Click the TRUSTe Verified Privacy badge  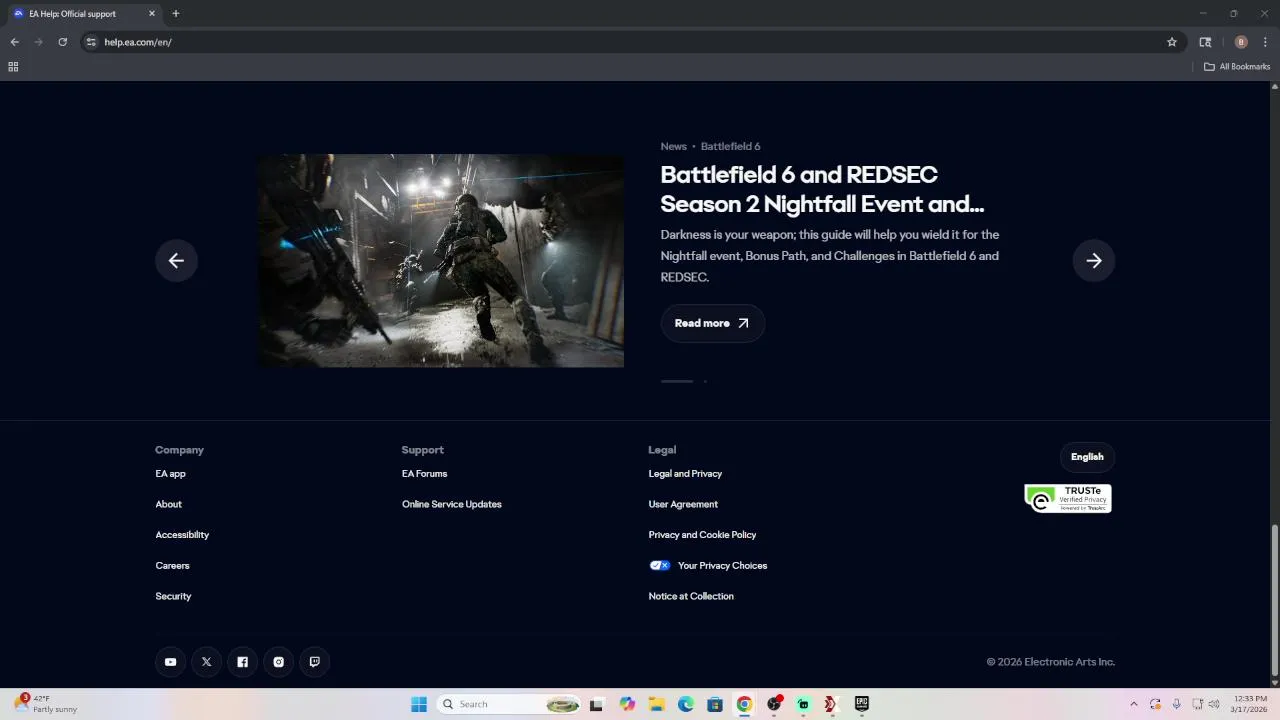[x=1068, y=498]
